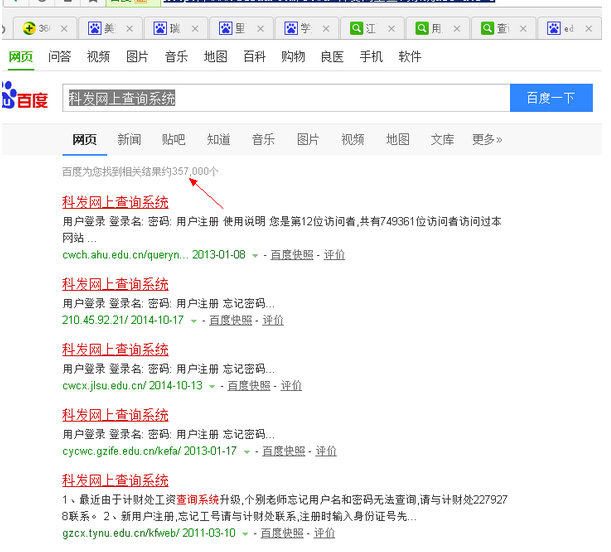The height and width of the screenshot is (552, 611).
Task: Switch to the 知道 results tab
Action: (219, 139)
